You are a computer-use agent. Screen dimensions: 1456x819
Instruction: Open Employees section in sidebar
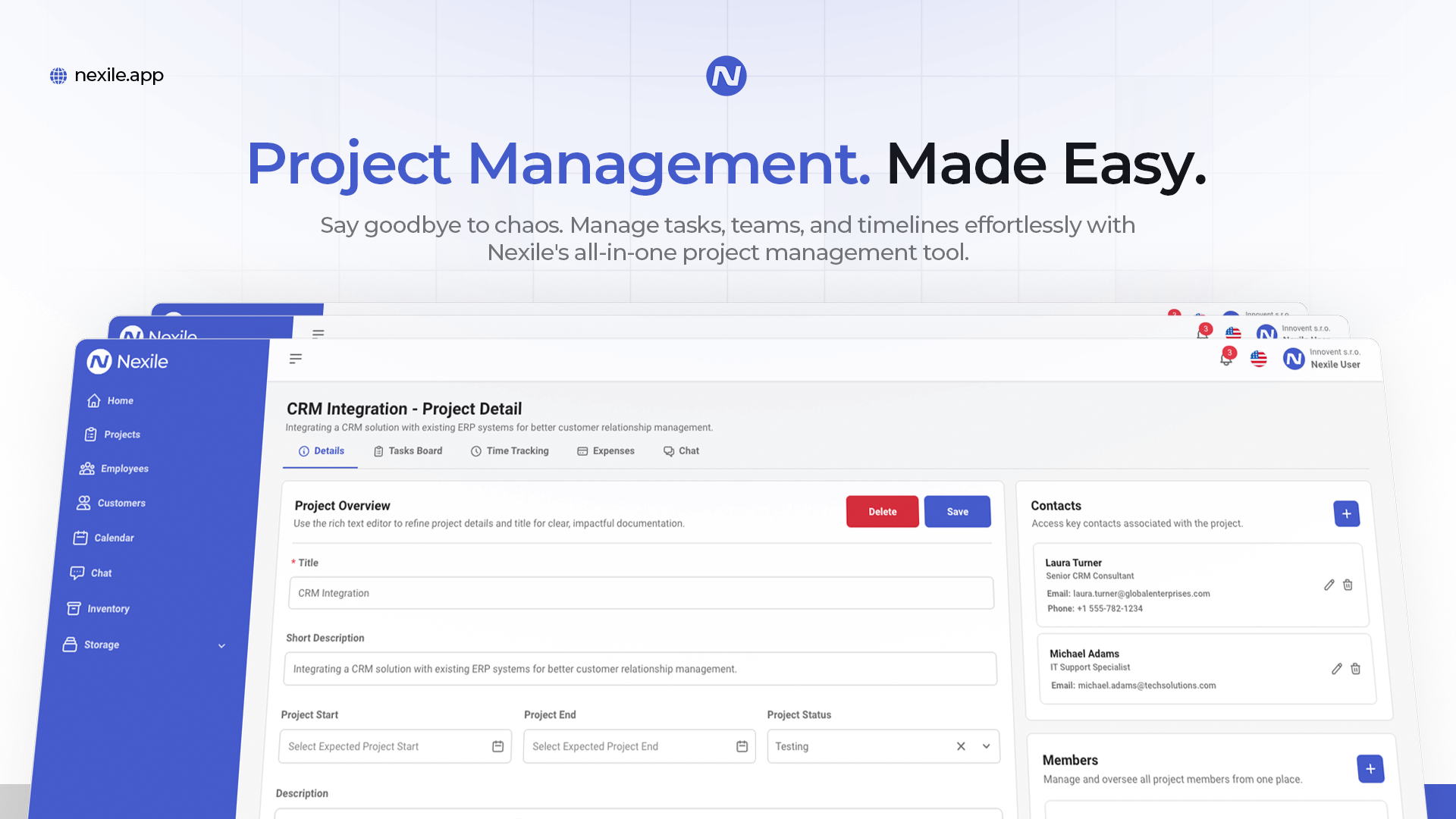point(114,469)
